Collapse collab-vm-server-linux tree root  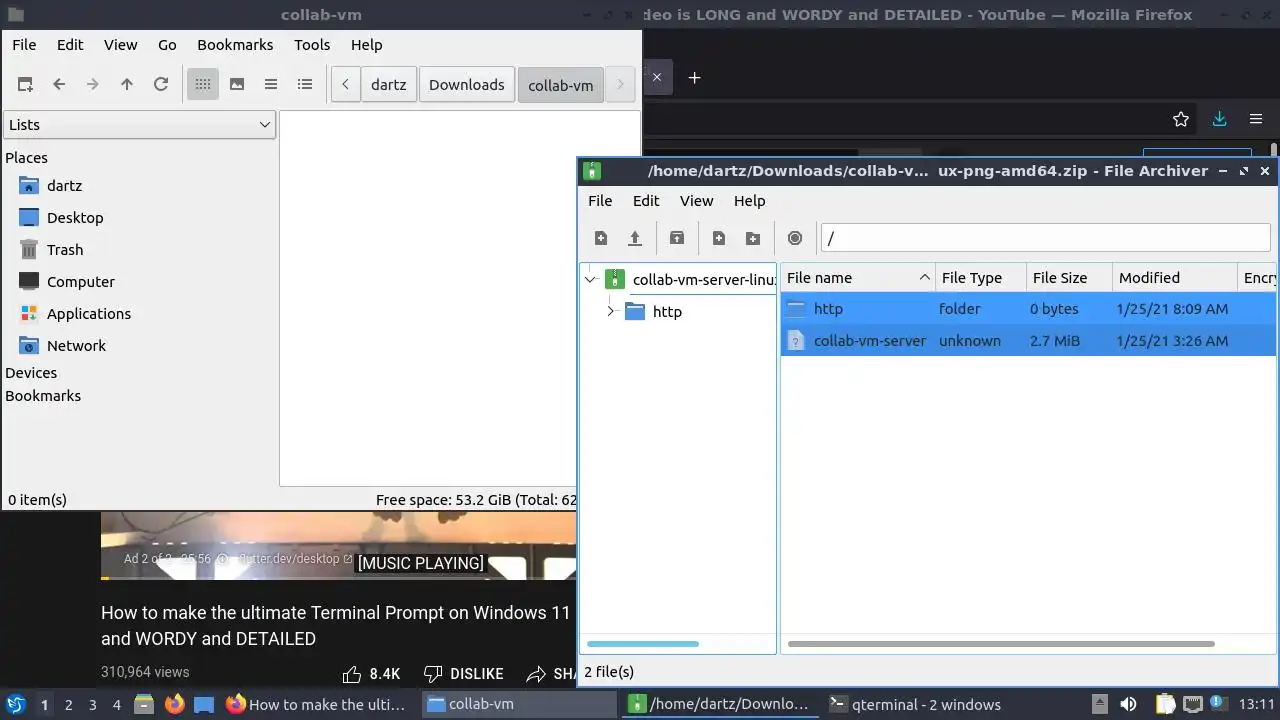tap(590, 280)
